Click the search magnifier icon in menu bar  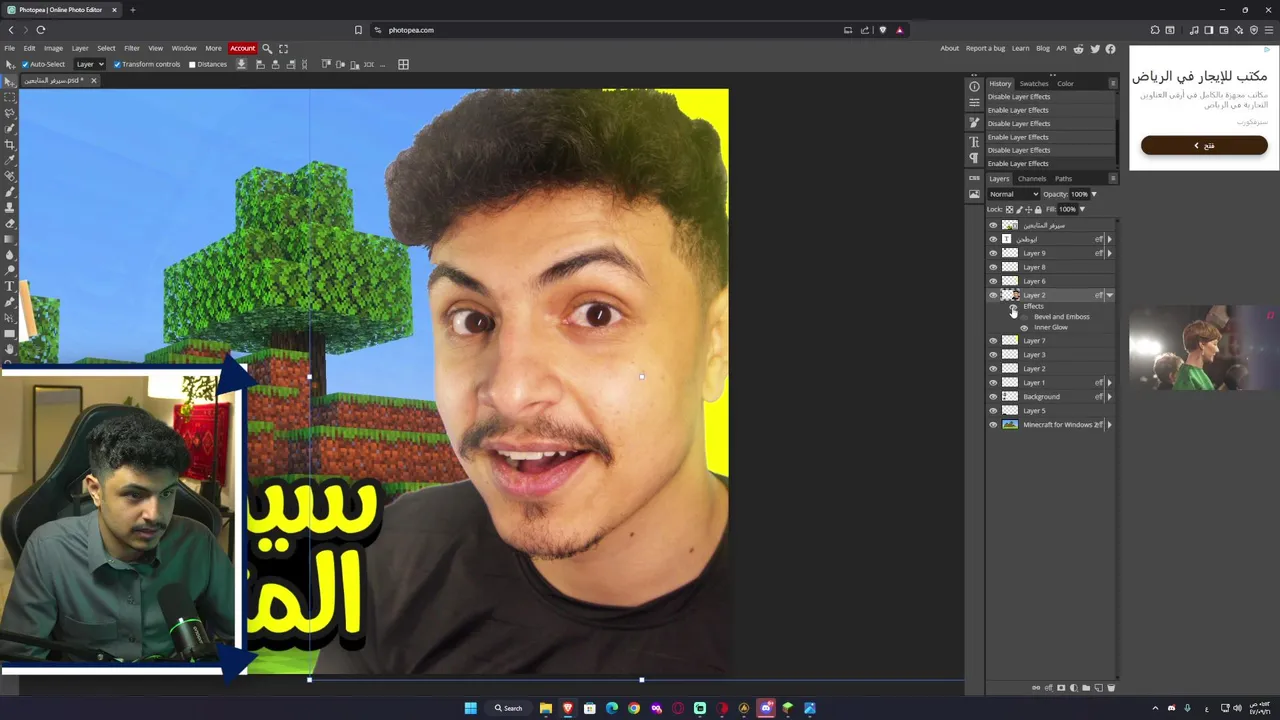[267, 48]
